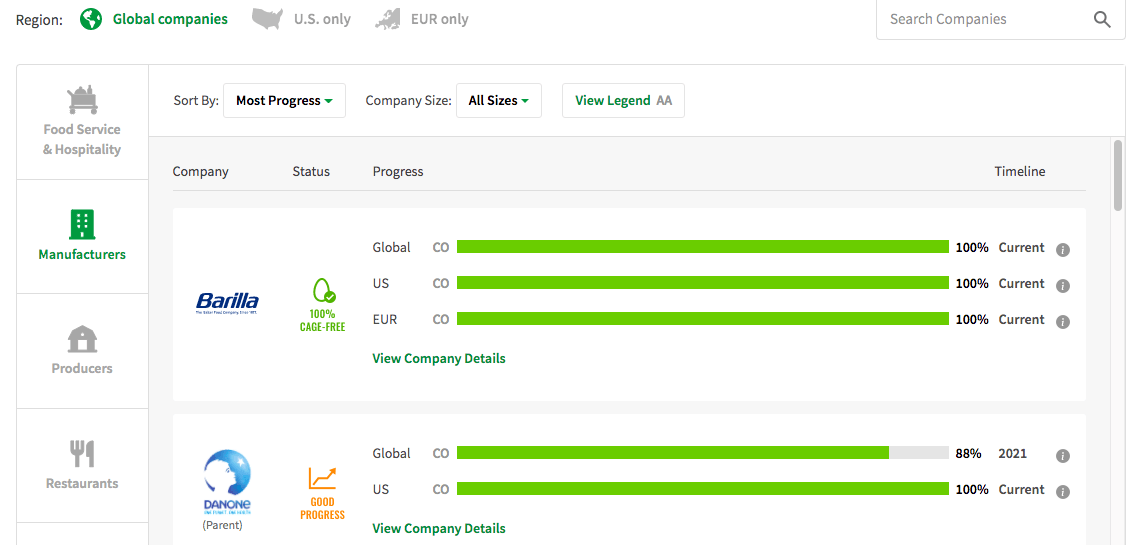1134x545 pixels.
Task: Switch to the Producers tab label
Action: (x=82, y=369)
